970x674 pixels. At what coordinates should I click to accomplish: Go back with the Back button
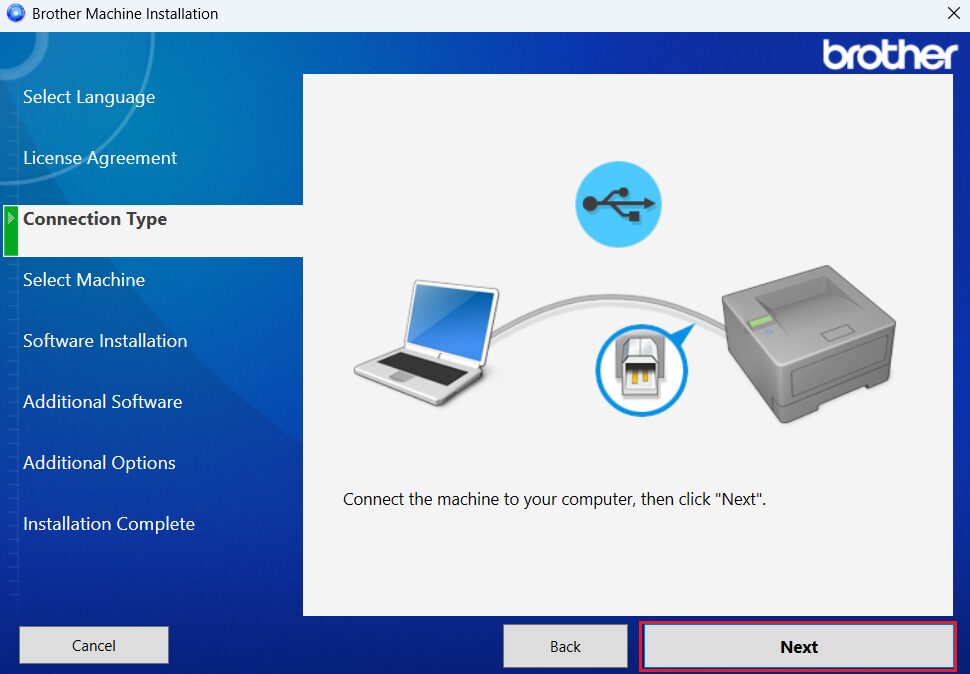565,646
